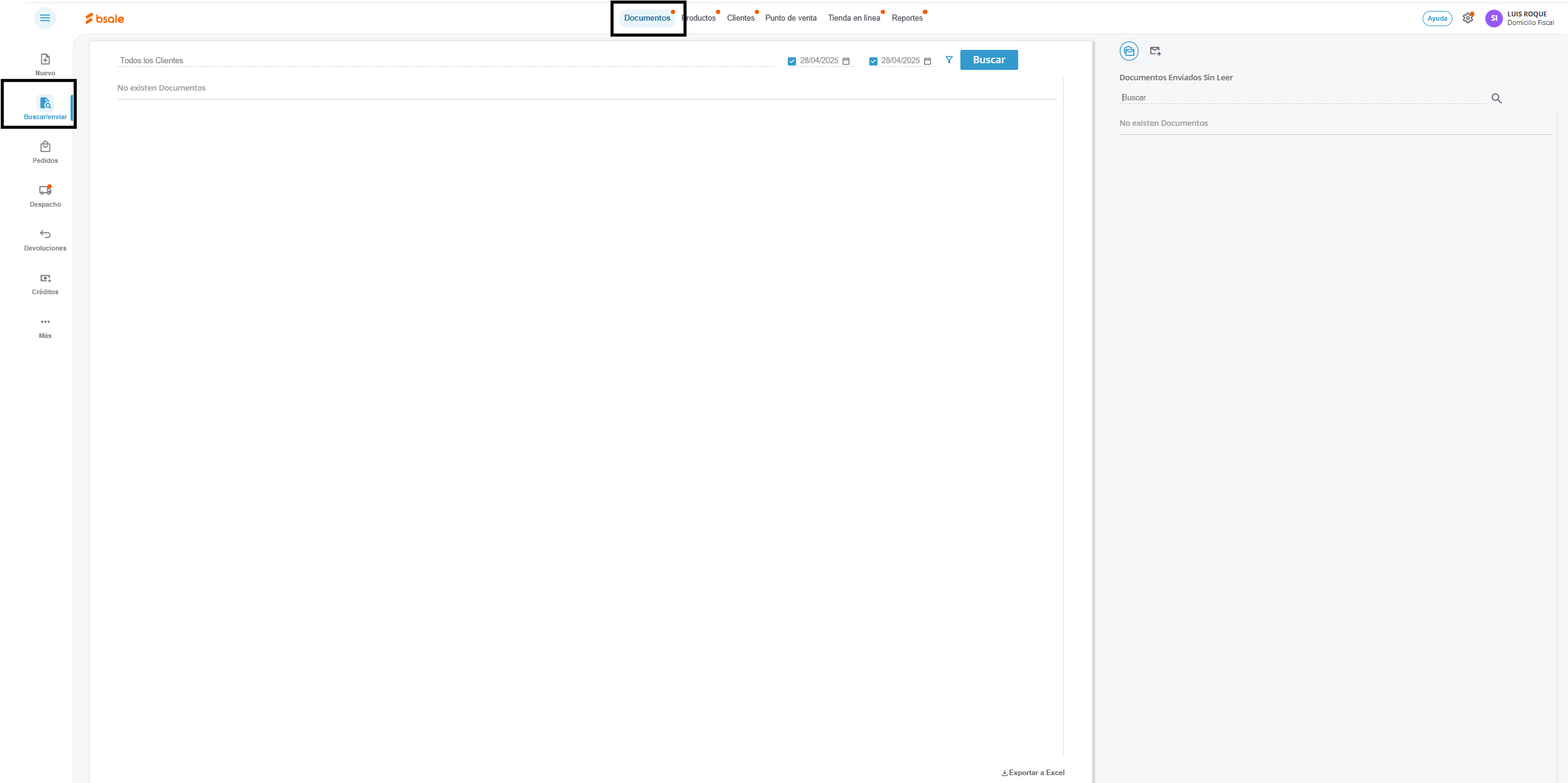Uncheck the end date checkbox
Screen dimensions: 1568x783
pos(873,61)
